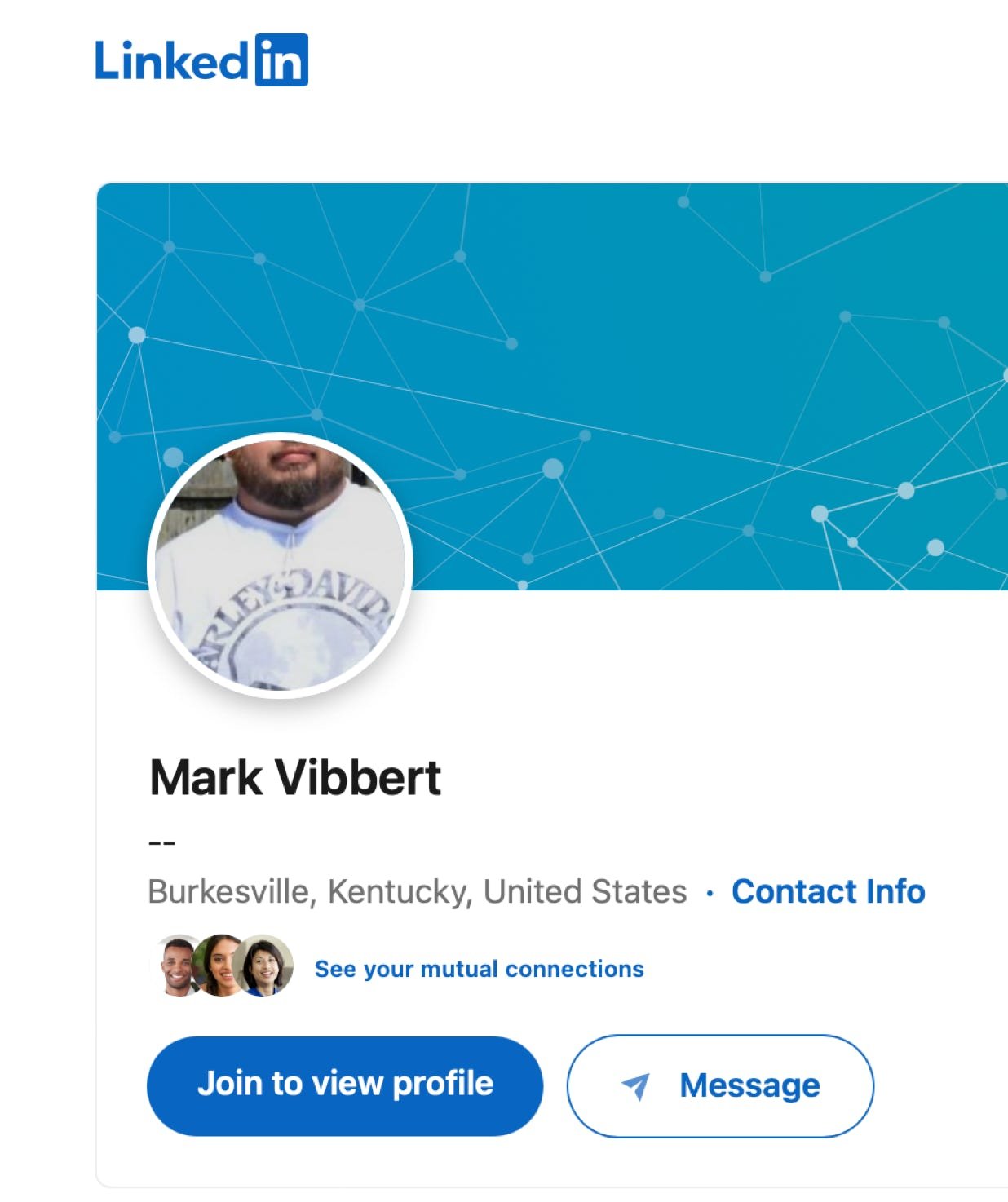Click the "Linked" word in the logo

pyautogui.click(x=170, y=60)
